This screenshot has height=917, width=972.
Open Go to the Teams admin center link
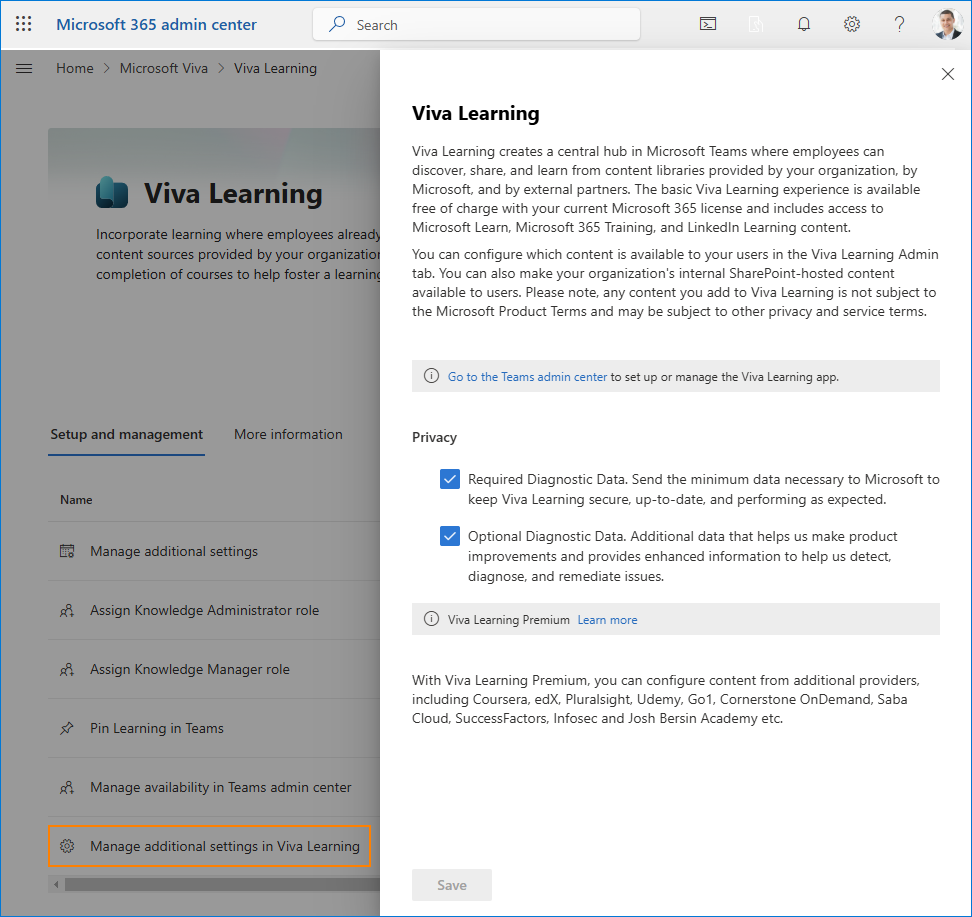coord(528,377)
